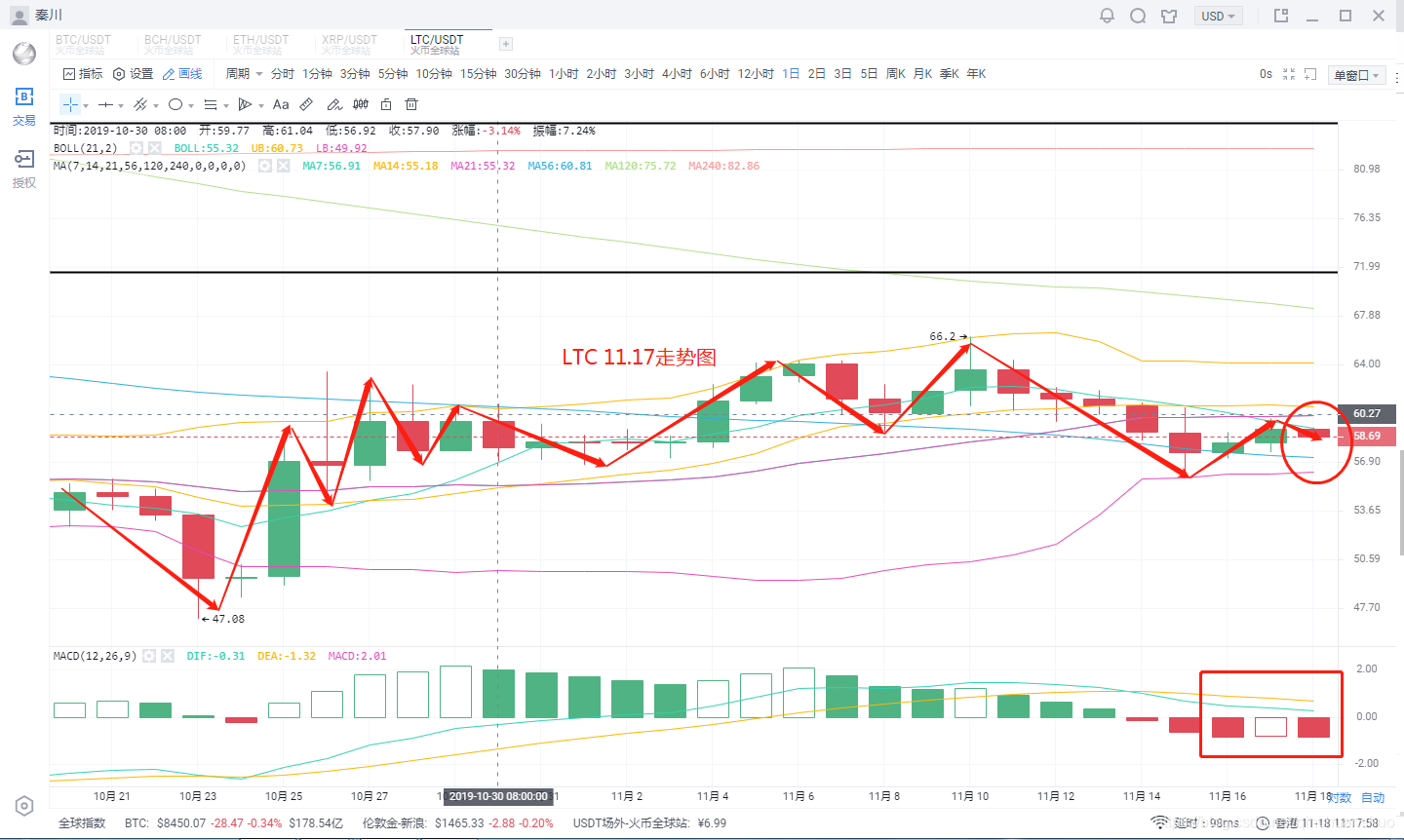Open 设置 chart settings
Viewport: 1404px width, 840px height.
click(x=134, y=74)
